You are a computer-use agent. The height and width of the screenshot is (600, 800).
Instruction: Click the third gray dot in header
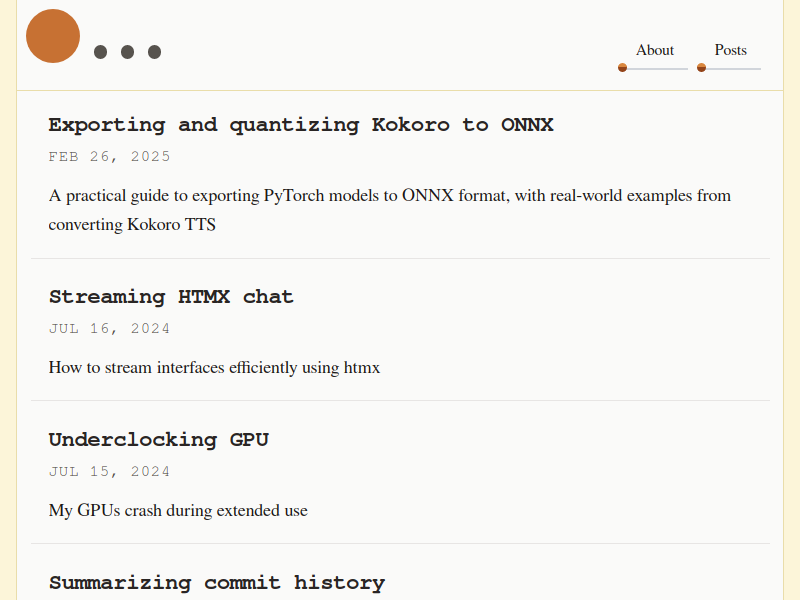pyautogui.click(x=155, y=52)
